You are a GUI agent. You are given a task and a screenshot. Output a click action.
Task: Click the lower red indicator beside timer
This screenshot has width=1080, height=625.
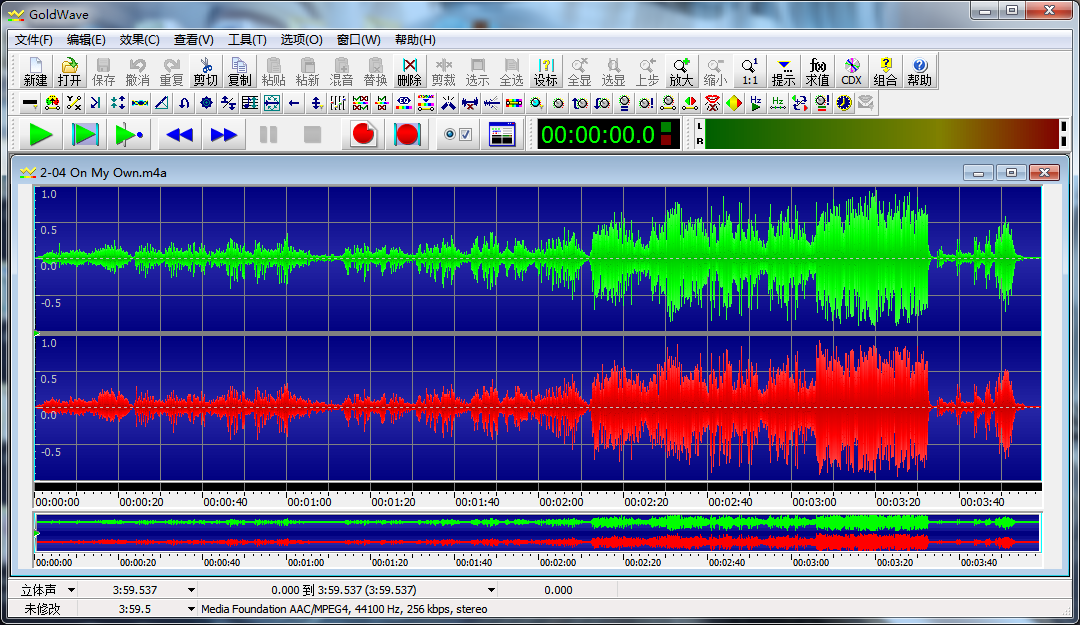[667, 141]
